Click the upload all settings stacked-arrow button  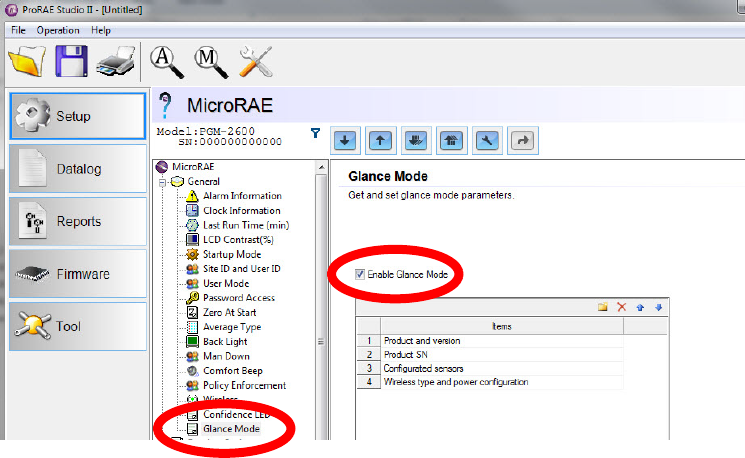pyautogui.click(x=451, y=141)
